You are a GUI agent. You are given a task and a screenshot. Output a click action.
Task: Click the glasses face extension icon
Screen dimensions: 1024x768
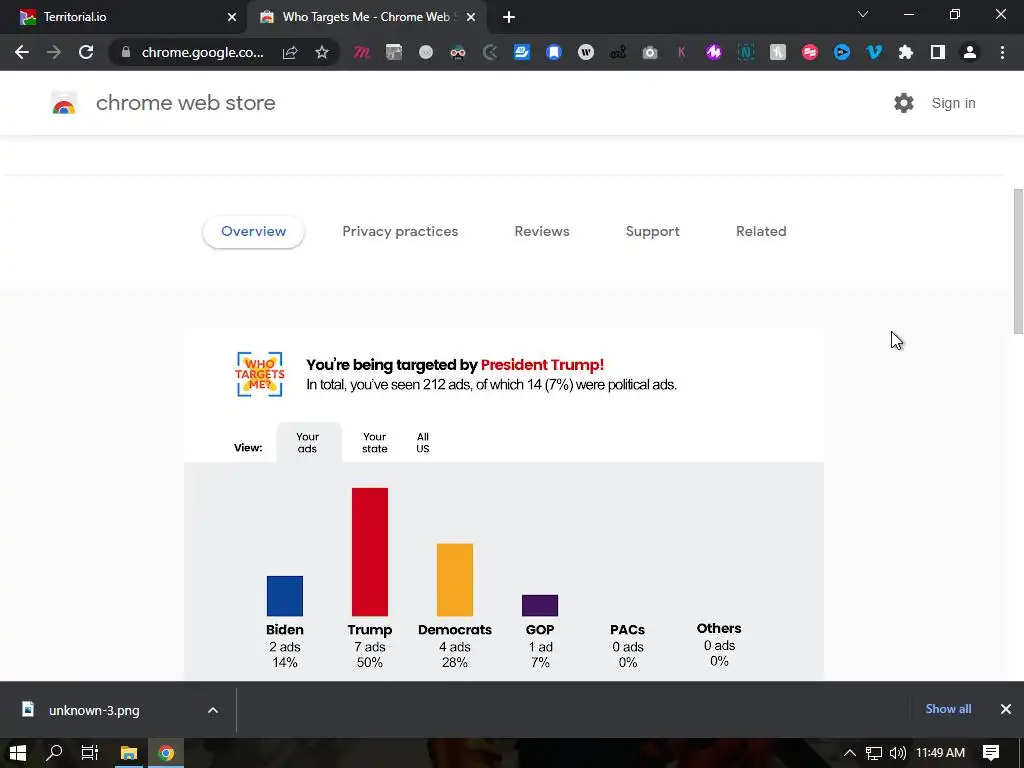point(458,52)
